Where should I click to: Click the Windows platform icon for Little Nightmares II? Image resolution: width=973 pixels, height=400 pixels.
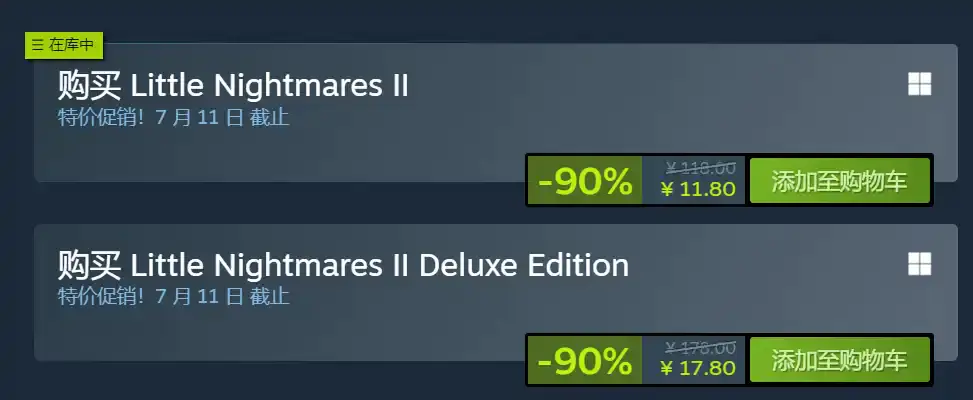[x=920, y=84]
